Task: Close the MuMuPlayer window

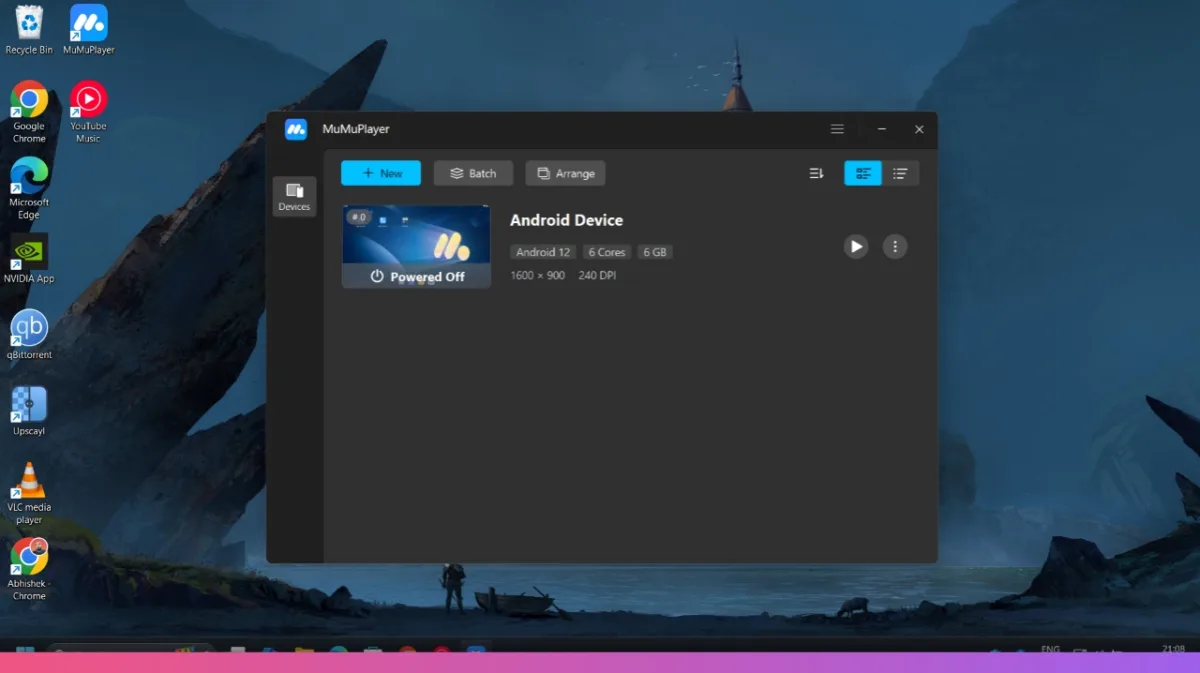Action: coord(919,129)
